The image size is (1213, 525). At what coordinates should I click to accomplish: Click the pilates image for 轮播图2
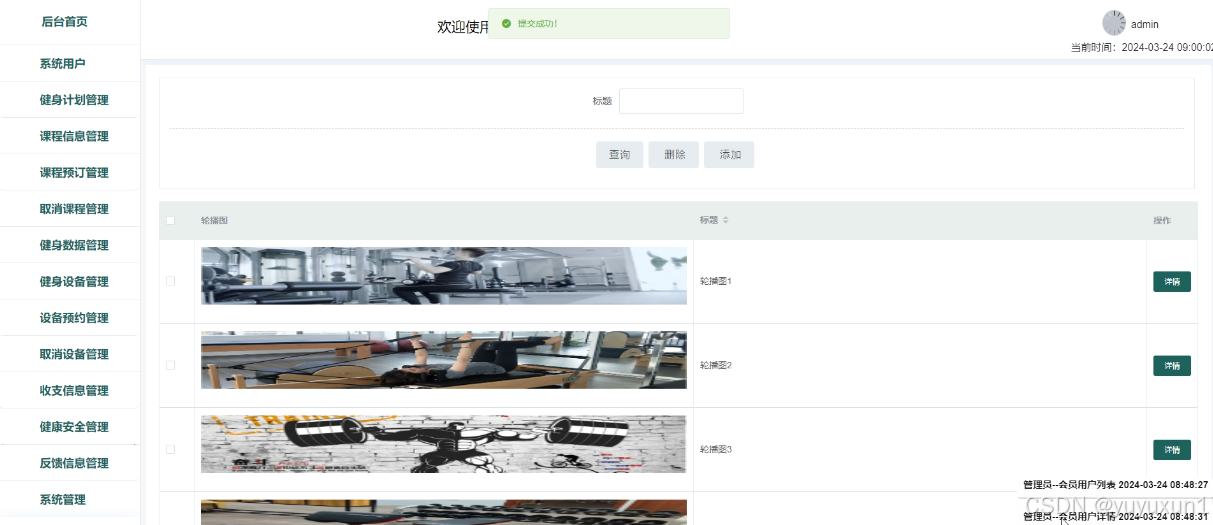click(x=444, y=360)
